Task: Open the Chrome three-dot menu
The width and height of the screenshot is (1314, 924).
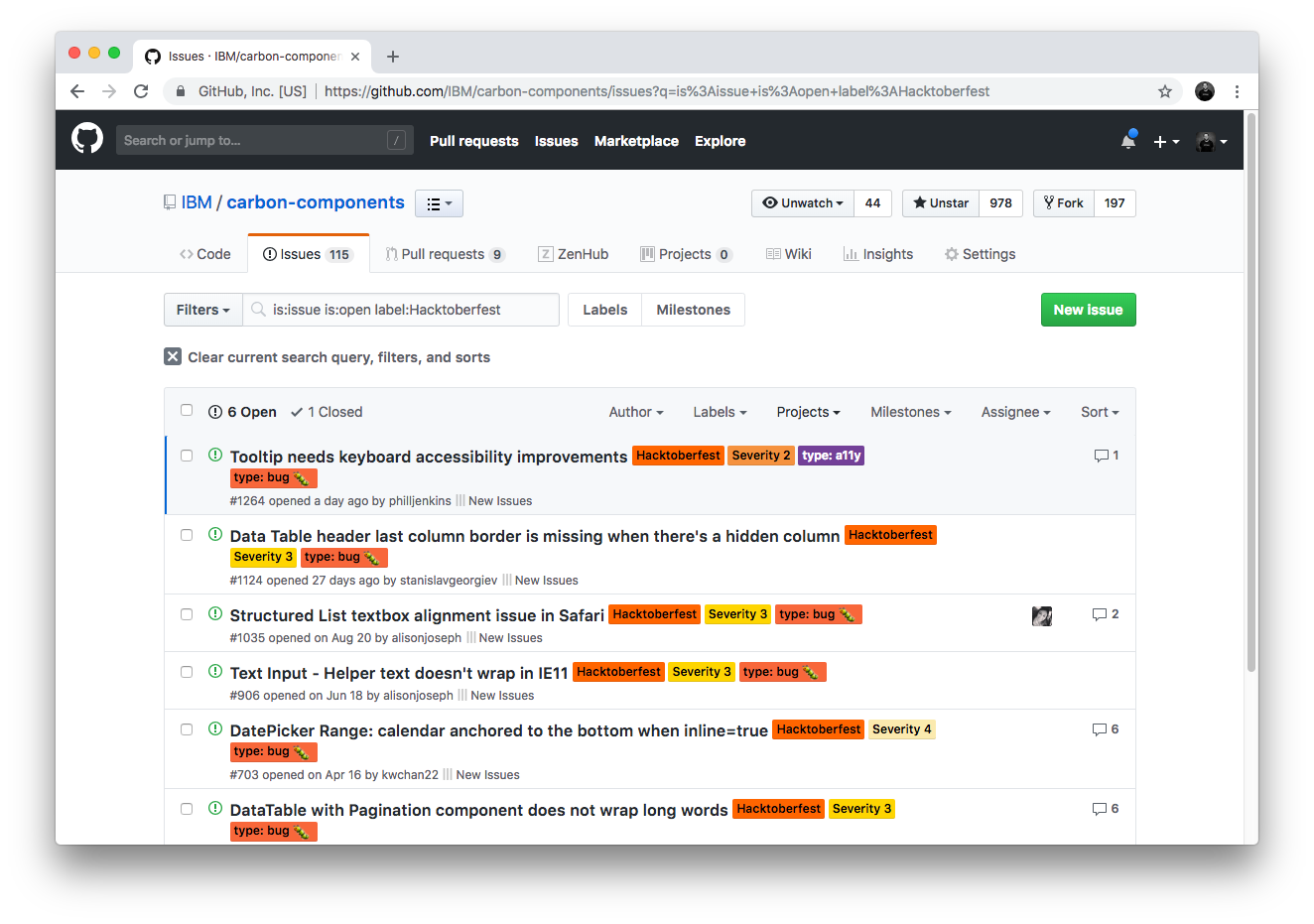Action: coord(1237,91)
